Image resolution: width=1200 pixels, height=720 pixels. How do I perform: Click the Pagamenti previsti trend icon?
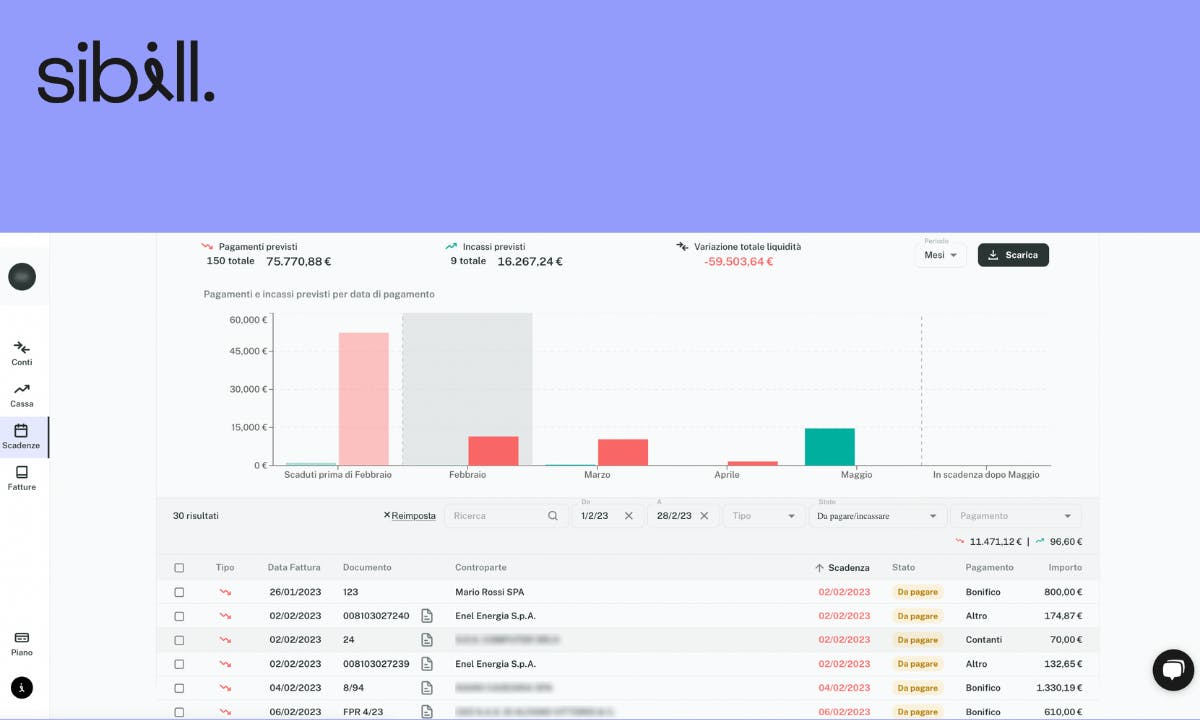tap(207, 246)
